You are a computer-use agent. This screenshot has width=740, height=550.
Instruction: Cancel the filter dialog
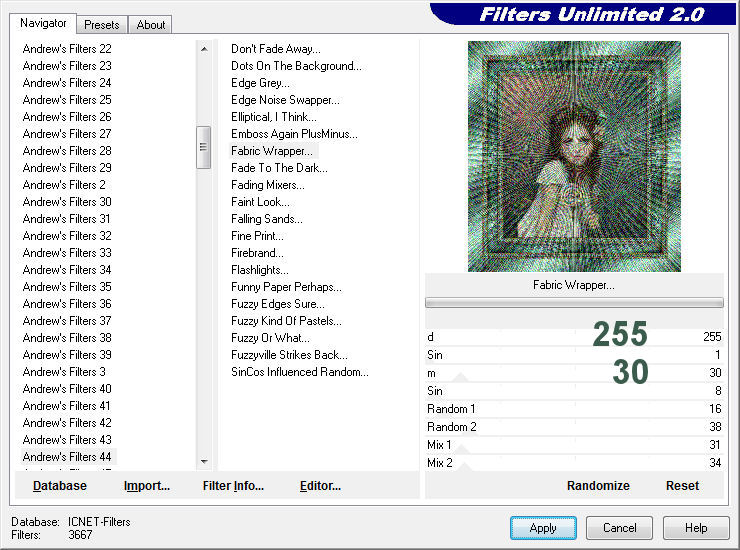620,528
